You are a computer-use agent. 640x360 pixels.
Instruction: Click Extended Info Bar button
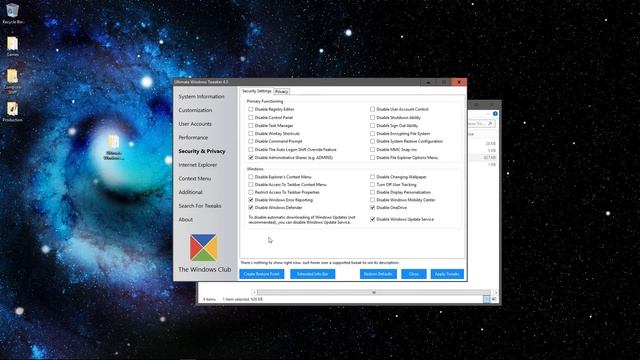pyautogui.click(x=313, y=274)
